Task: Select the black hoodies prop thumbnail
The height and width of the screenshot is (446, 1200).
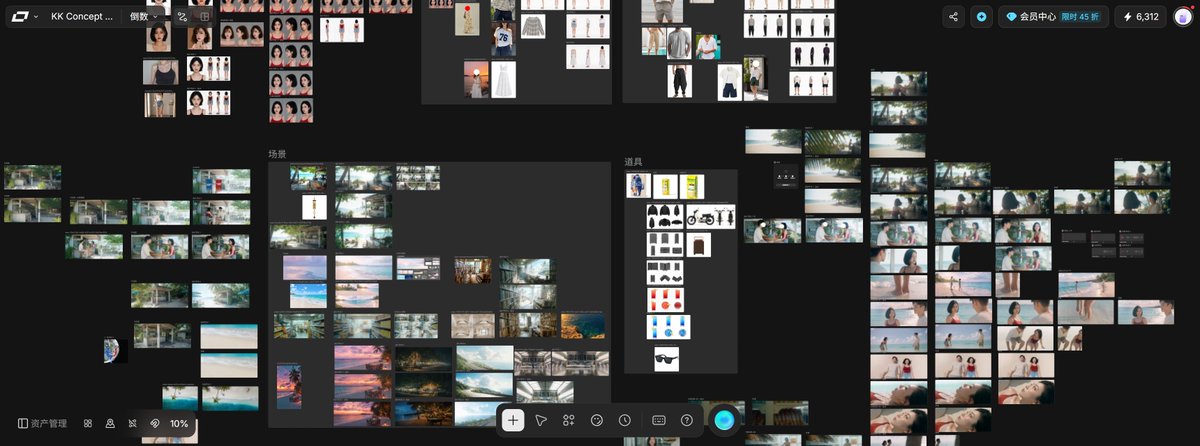Action: coord(665,216)
